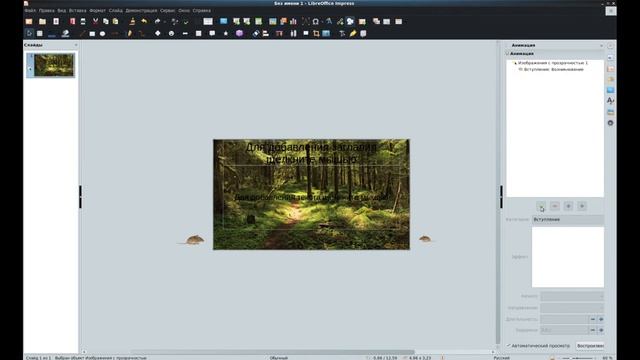This screenshot has height=360, width=640.
Task: Open the Слайд menu
Action: point(116,11)
